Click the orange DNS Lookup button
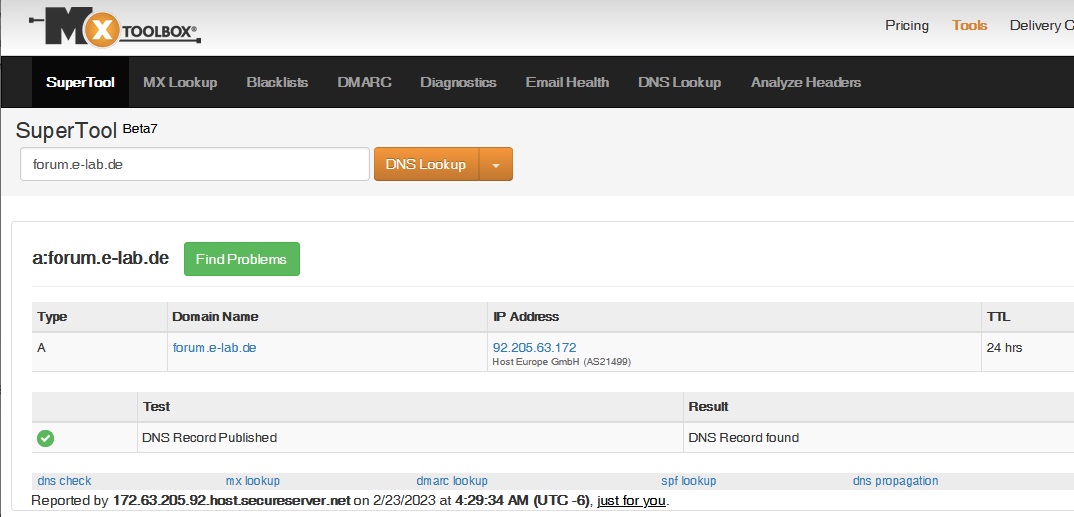Screen dimensions: 1074x517 (x=426, y=164)
